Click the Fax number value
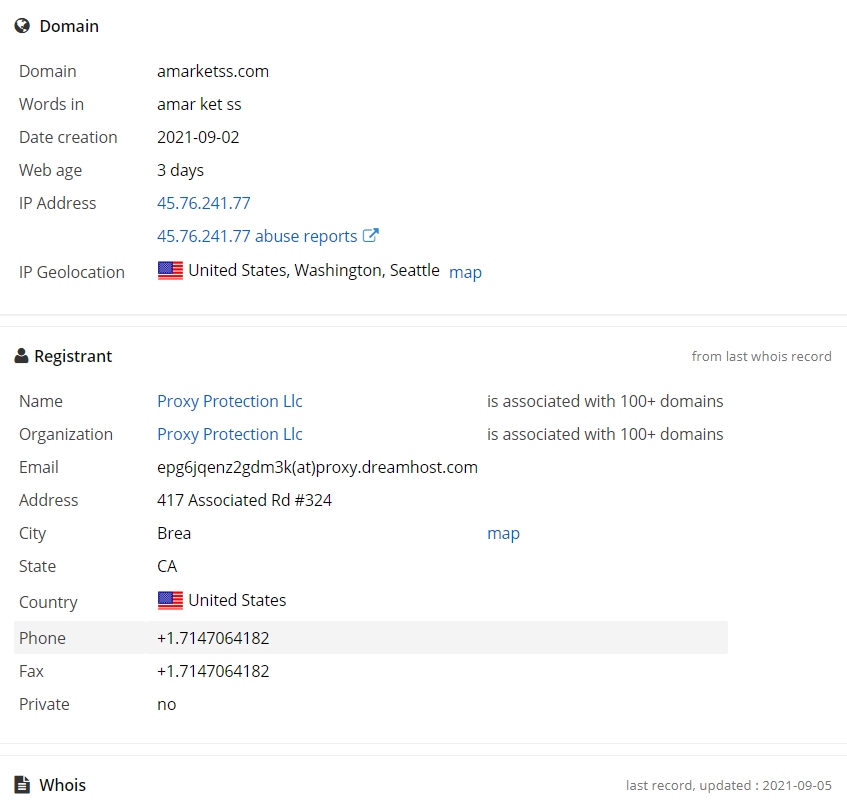The height and width of the screenshot is (804, 847). click(213, 671)
